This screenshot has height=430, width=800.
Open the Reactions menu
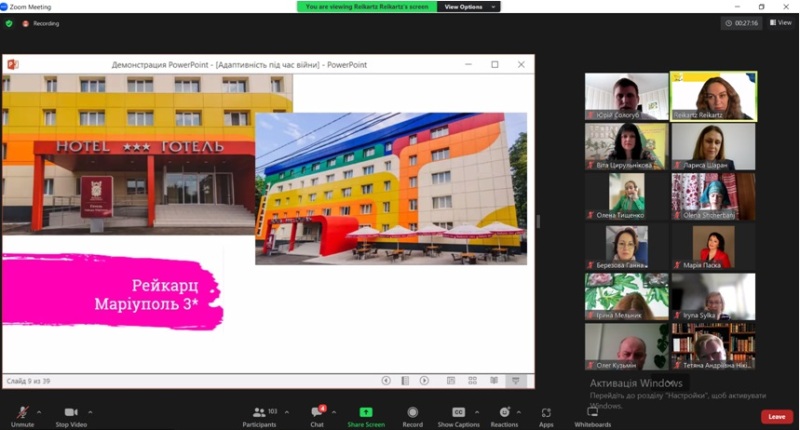504,416
